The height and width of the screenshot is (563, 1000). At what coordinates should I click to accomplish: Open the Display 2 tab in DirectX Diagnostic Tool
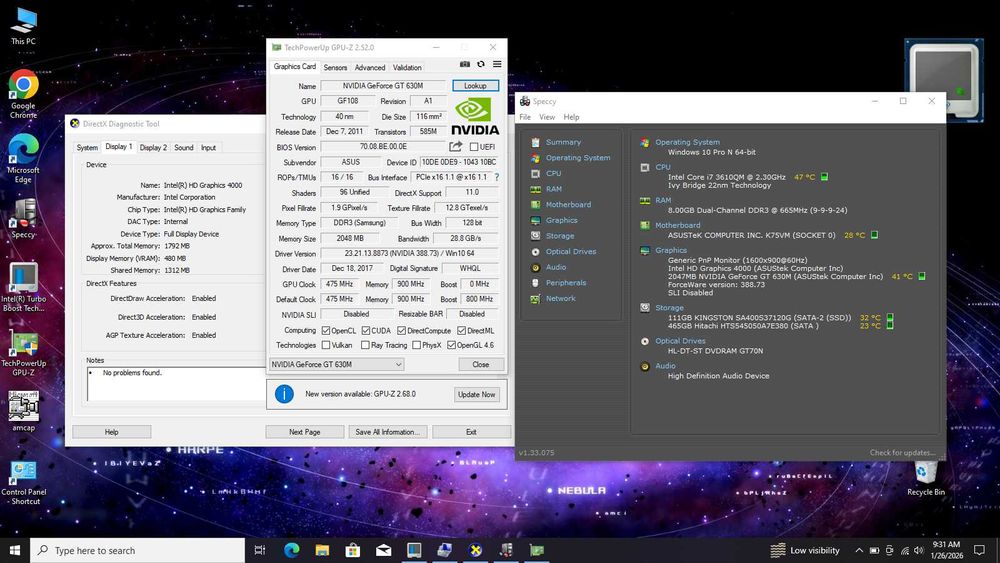(x=153, y=147)
